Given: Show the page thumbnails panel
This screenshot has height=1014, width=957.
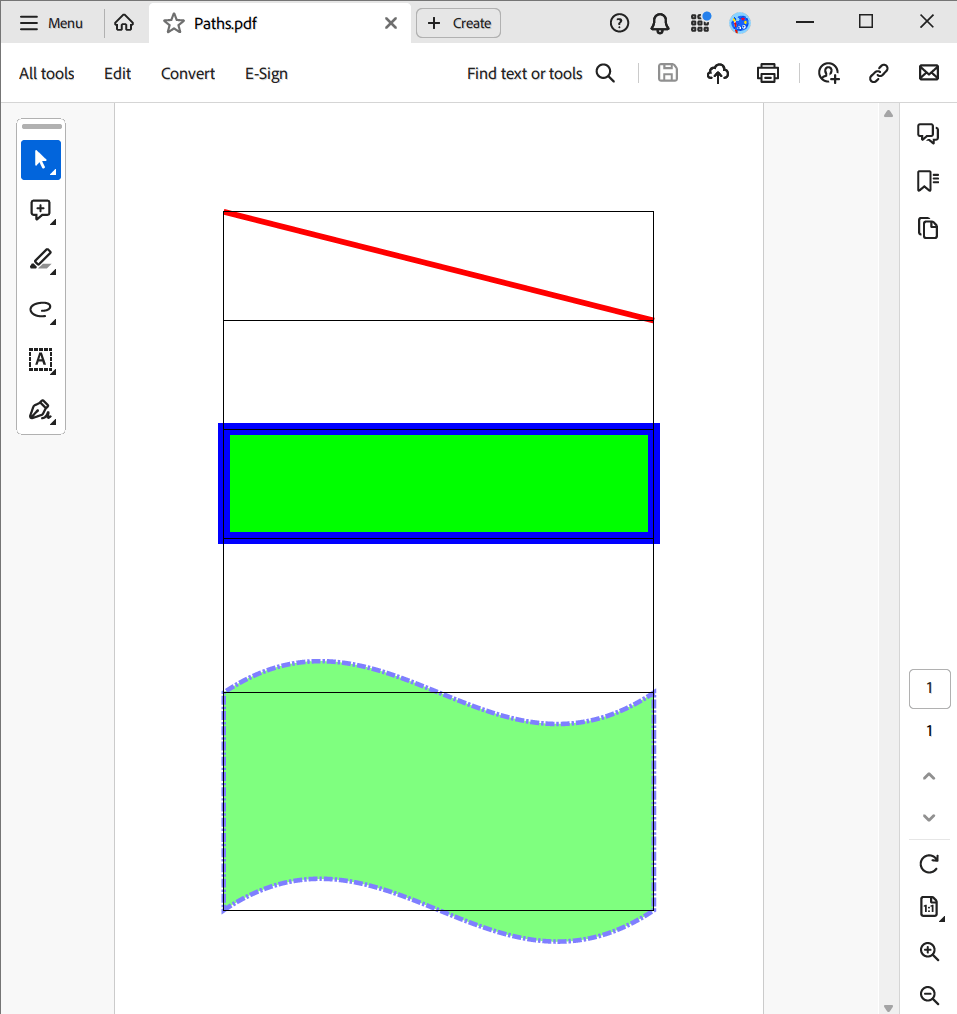Looking at the screenshot, I should 928,228.
